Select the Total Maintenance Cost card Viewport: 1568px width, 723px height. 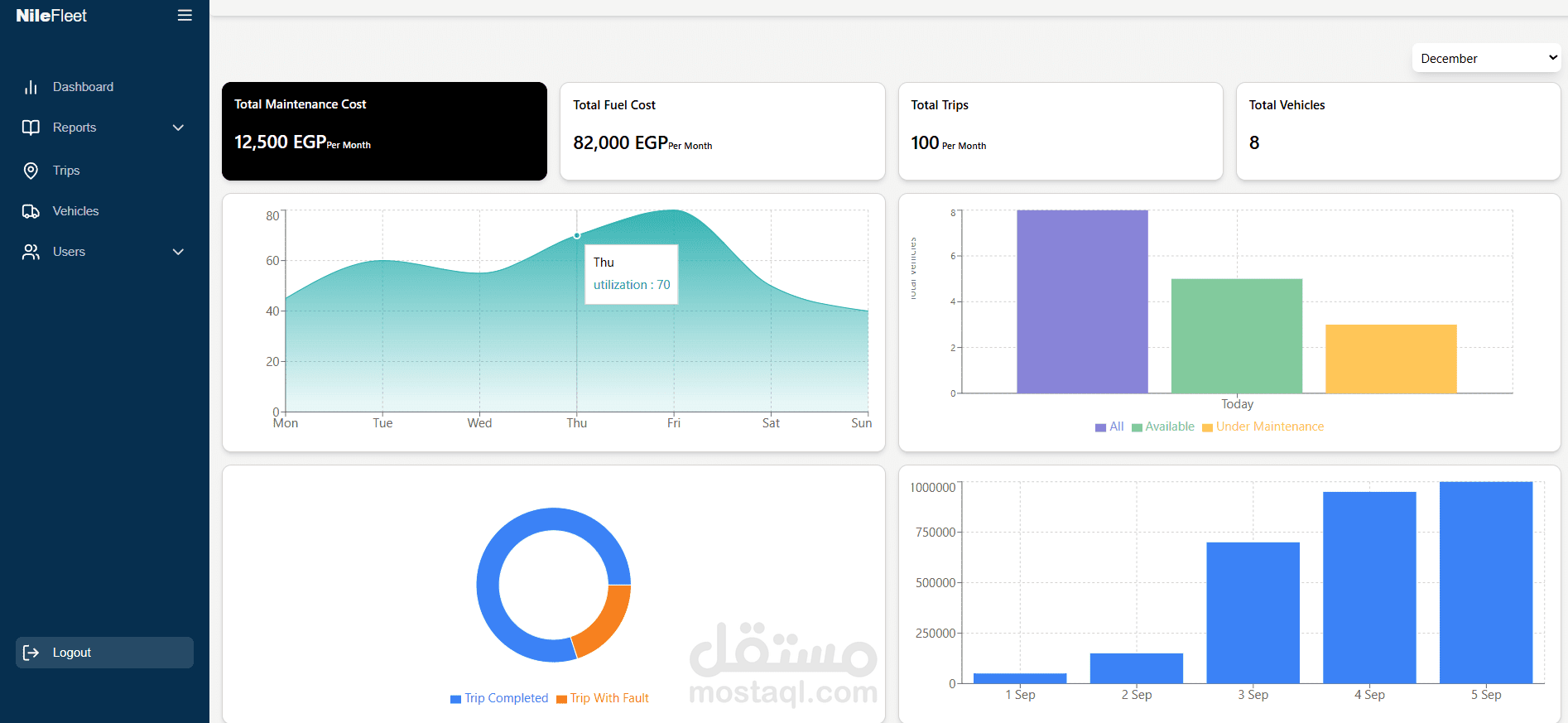(x=384, y=131)
